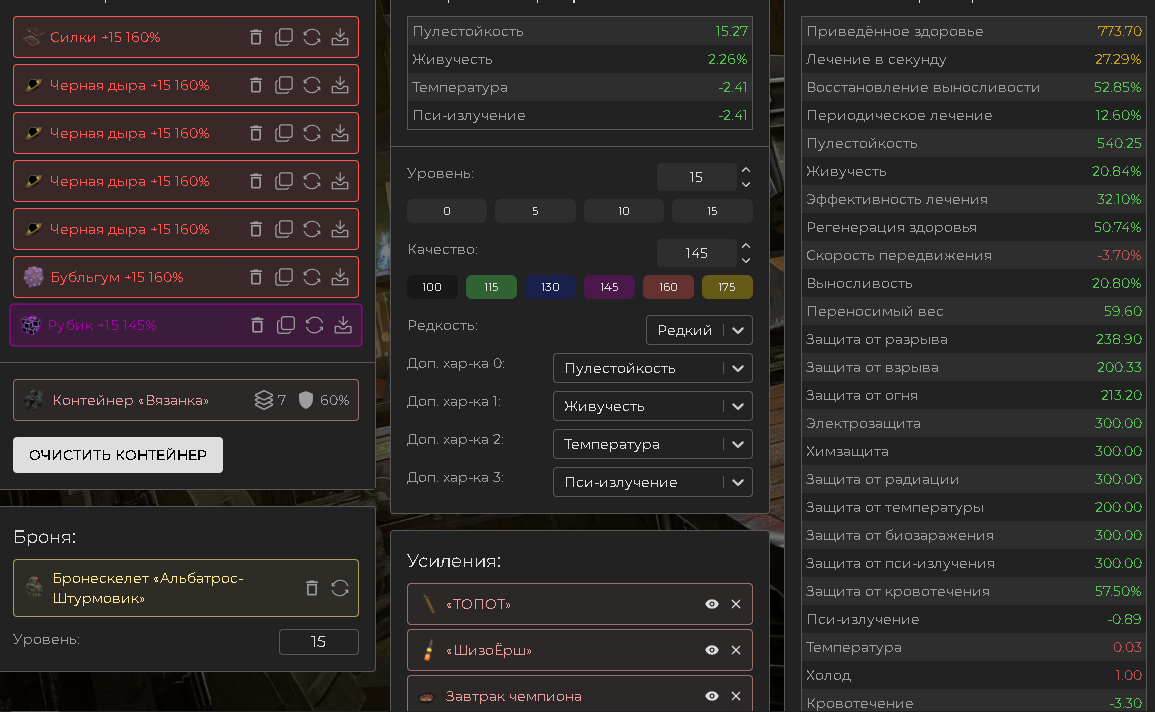Duplicate the Бублъгум +15 160% artifact
The image size is (1155, 712).
284,277
